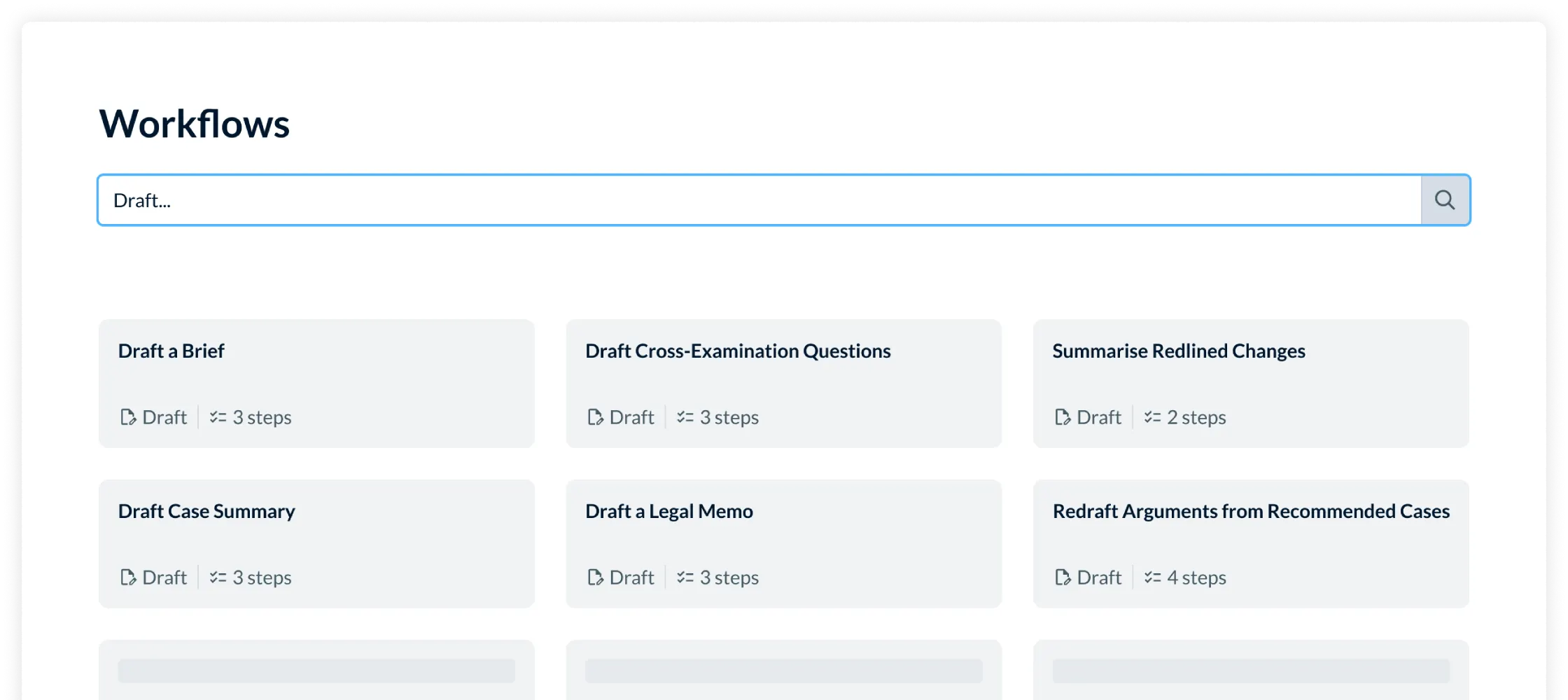1568x700 pixels.
Task: Open the Draft a Brief workflow
Action: coord(316,383)
